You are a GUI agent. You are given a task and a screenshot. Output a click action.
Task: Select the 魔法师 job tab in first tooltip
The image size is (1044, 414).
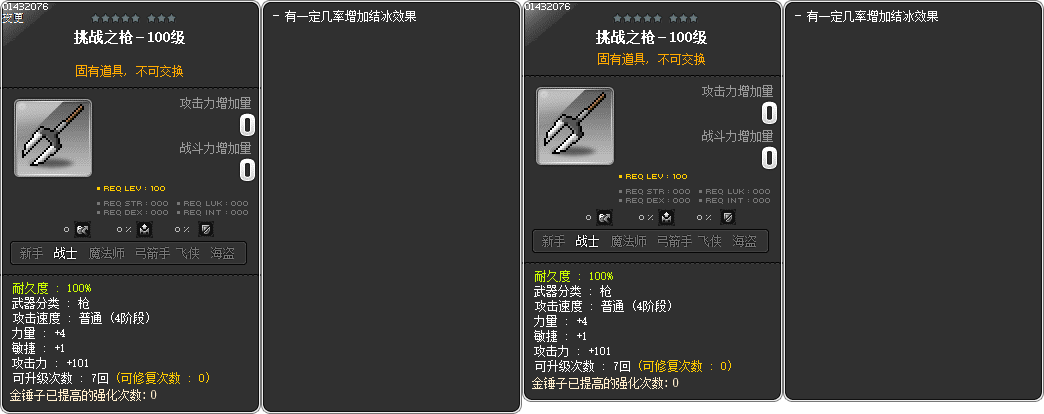(107, 254)
